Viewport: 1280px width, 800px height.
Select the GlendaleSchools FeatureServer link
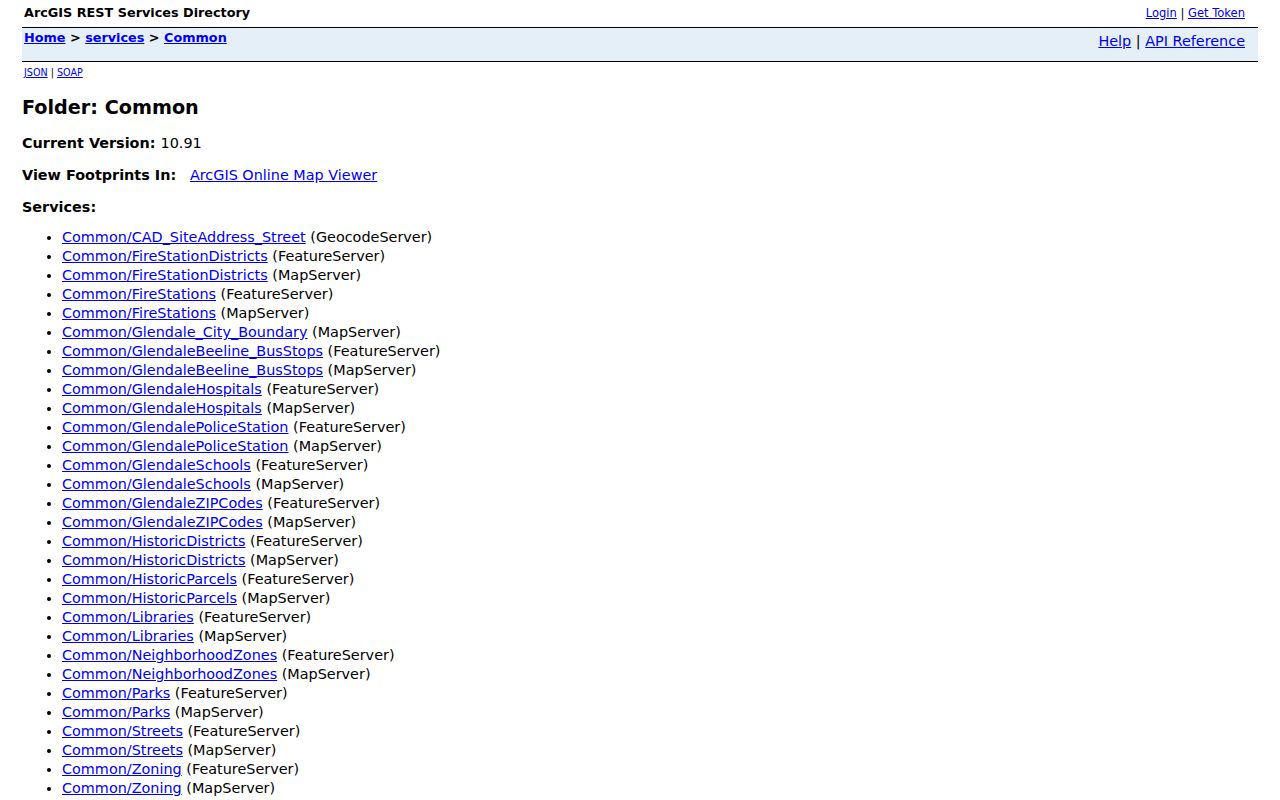156,465
